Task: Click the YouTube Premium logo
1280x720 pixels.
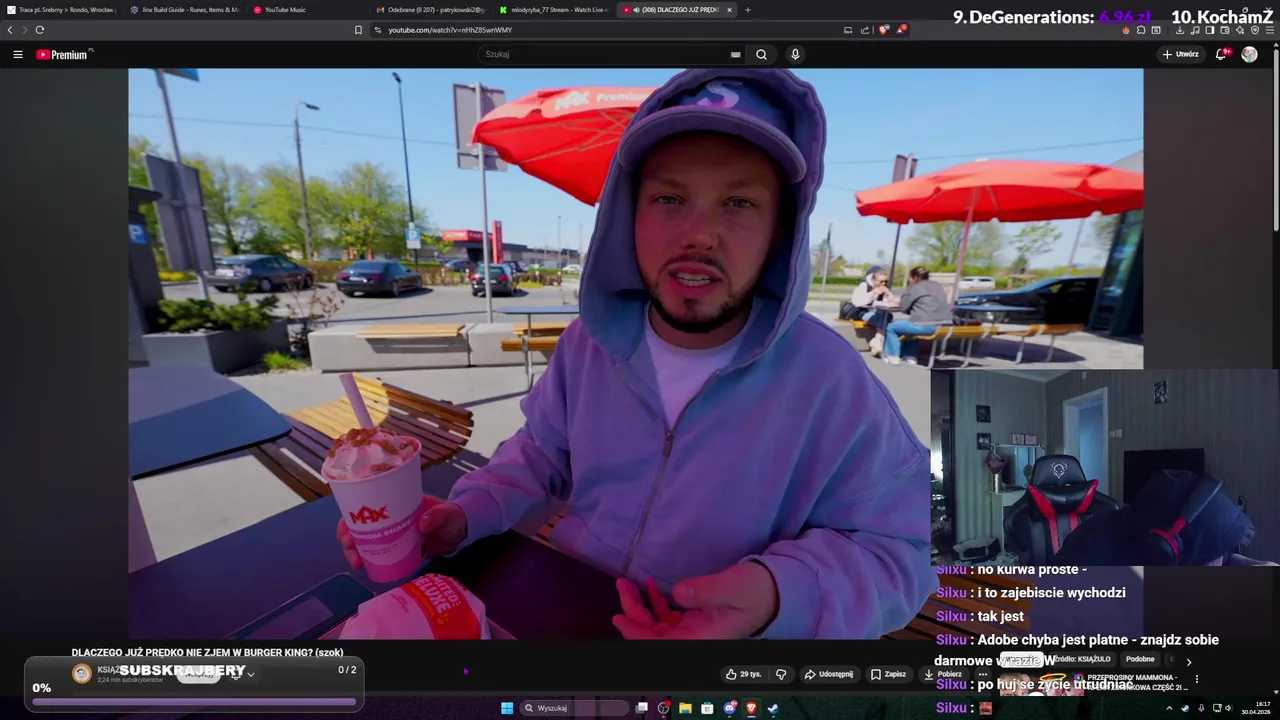Action: pyautogui.click(x=64, y=54)
